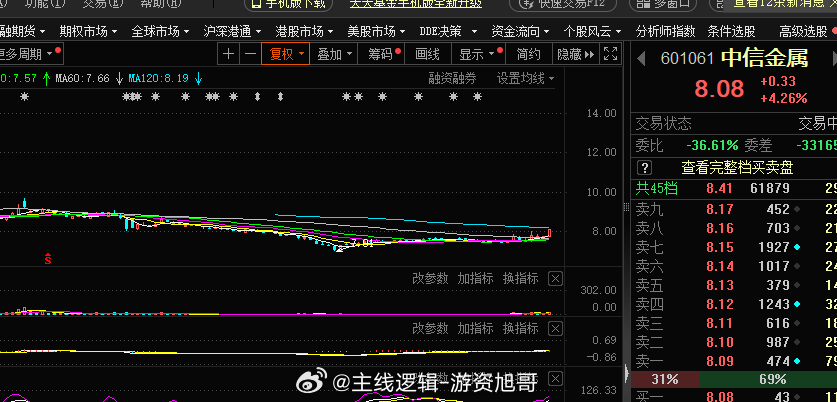Toggle the fullscreen chart icon
837x402 pixels.
(610, 54)
